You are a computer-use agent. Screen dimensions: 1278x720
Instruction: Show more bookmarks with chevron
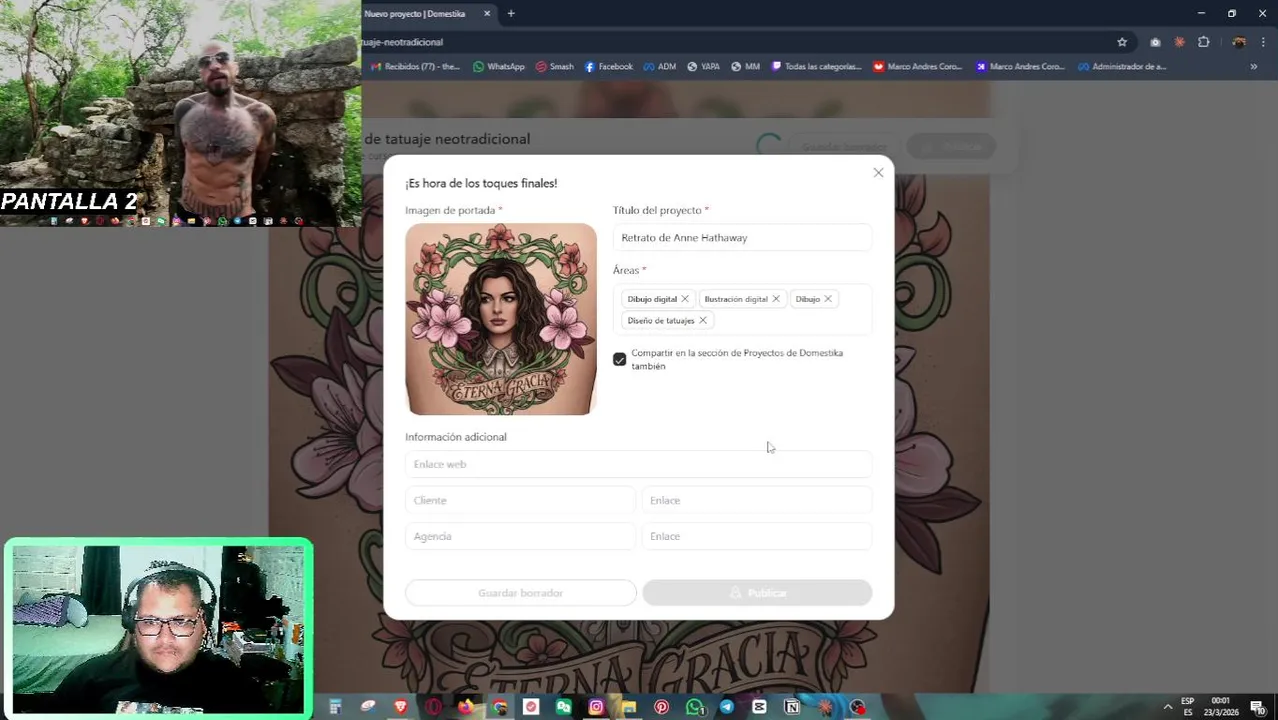tap(1253, 67)
